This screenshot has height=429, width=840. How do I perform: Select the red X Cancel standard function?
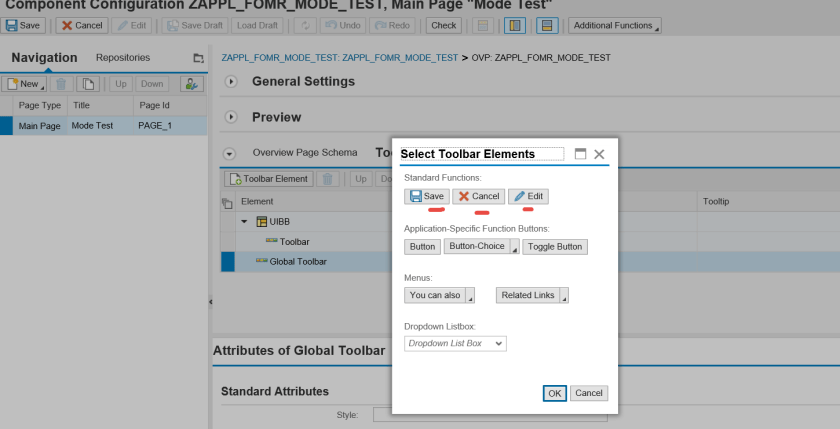click(x=478, y=196)
